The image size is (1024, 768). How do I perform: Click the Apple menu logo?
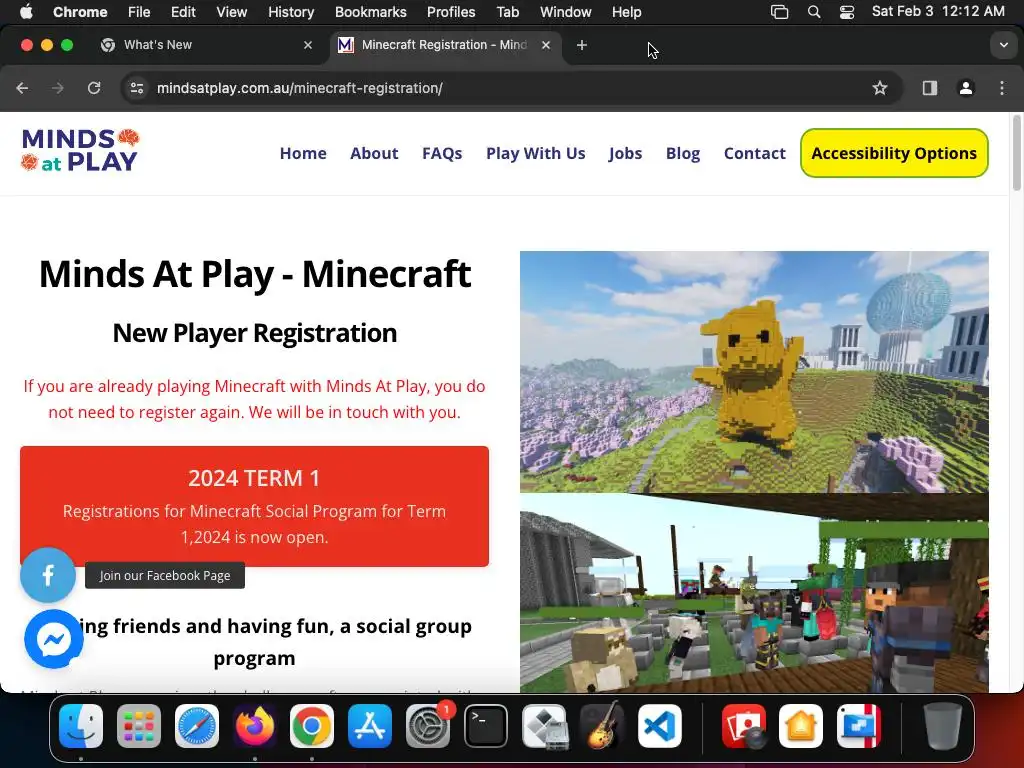26,12
